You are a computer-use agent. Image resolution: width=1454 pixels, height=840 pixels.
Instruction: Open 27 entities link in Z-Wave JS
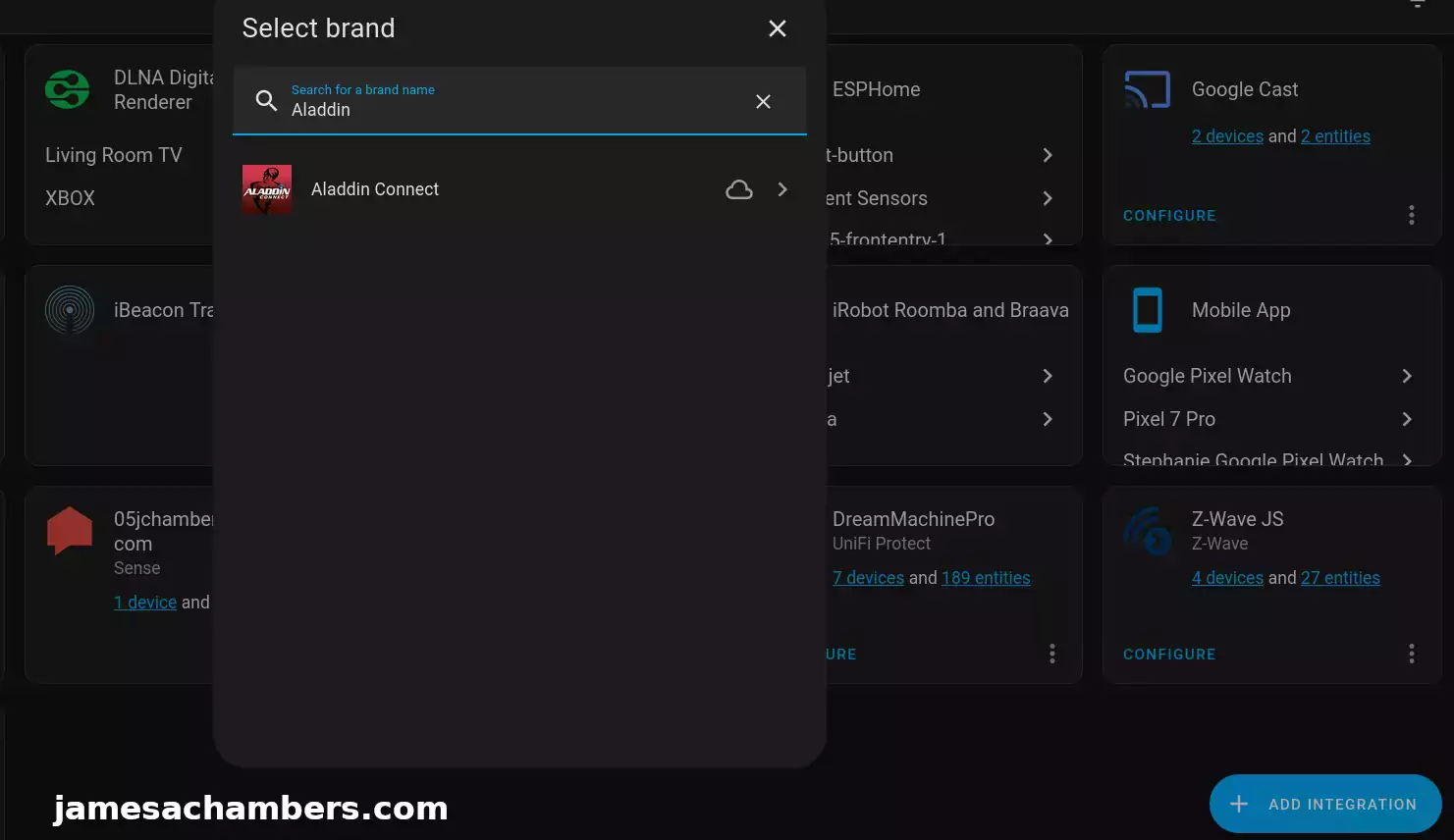pos(1340,578)
